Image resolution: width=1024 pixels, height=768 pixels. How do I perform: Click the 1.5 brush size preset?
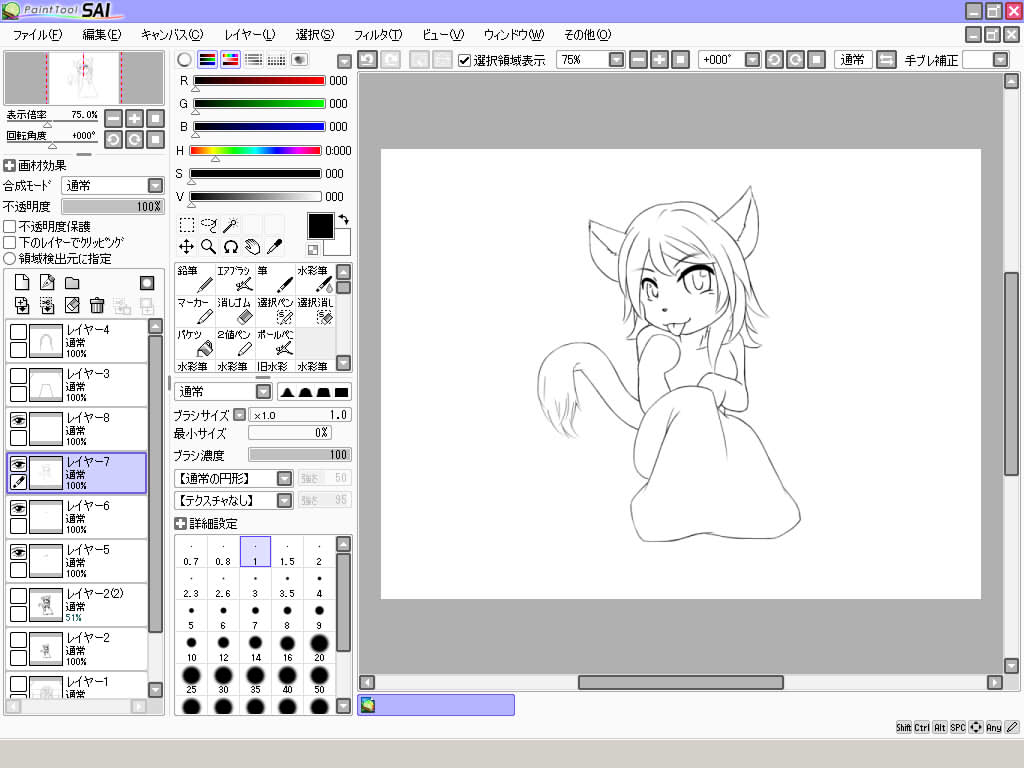pyautogui.click(x=287, y=552)
